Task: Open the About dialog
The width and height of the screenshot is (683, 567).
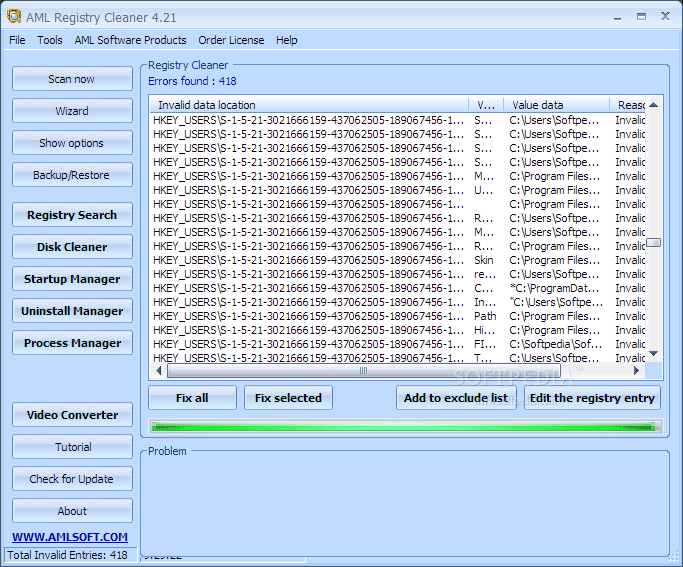Action: (x=72, y=511)
